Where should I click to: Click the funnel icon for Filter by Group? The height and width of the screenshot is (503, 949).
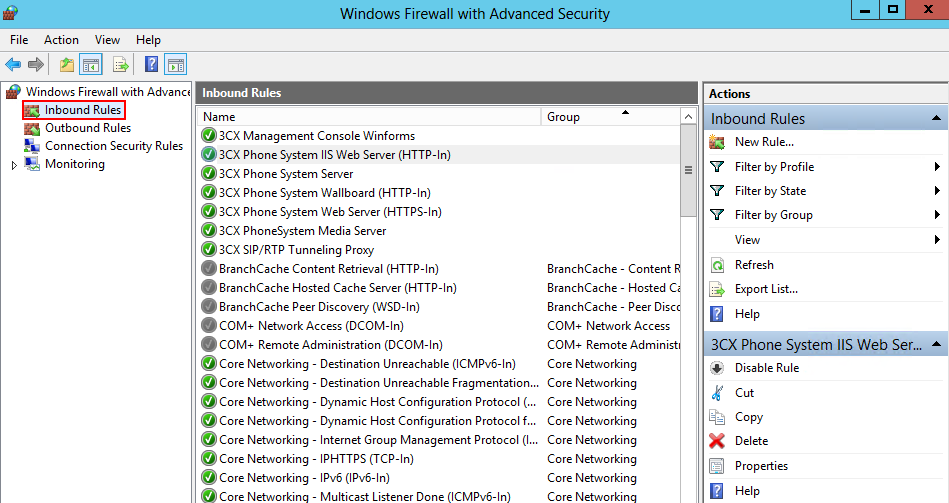[717, 215]
